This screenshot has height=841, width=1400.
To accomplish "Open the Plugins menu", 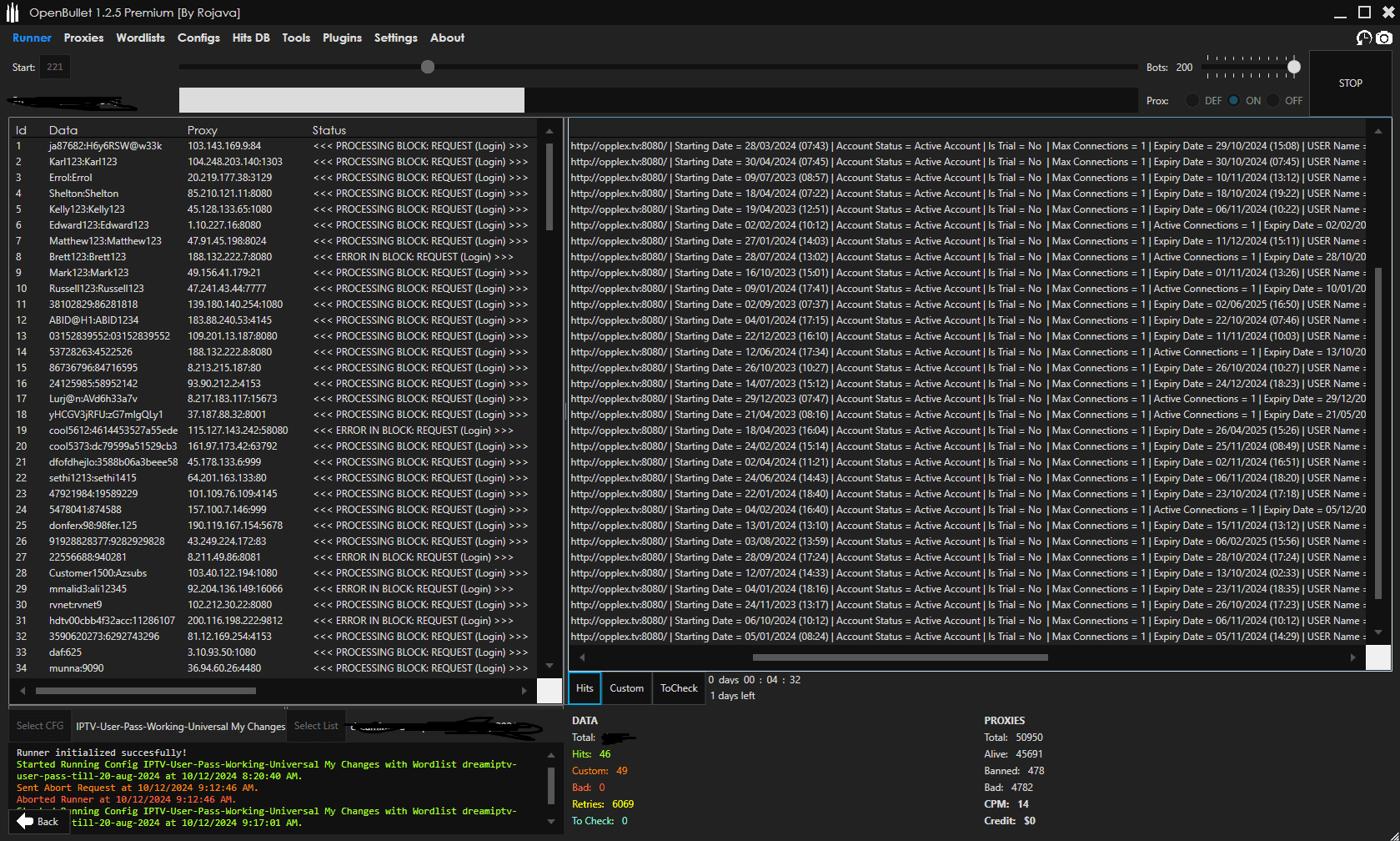I will pyautogui.click(x=342, y=38).
